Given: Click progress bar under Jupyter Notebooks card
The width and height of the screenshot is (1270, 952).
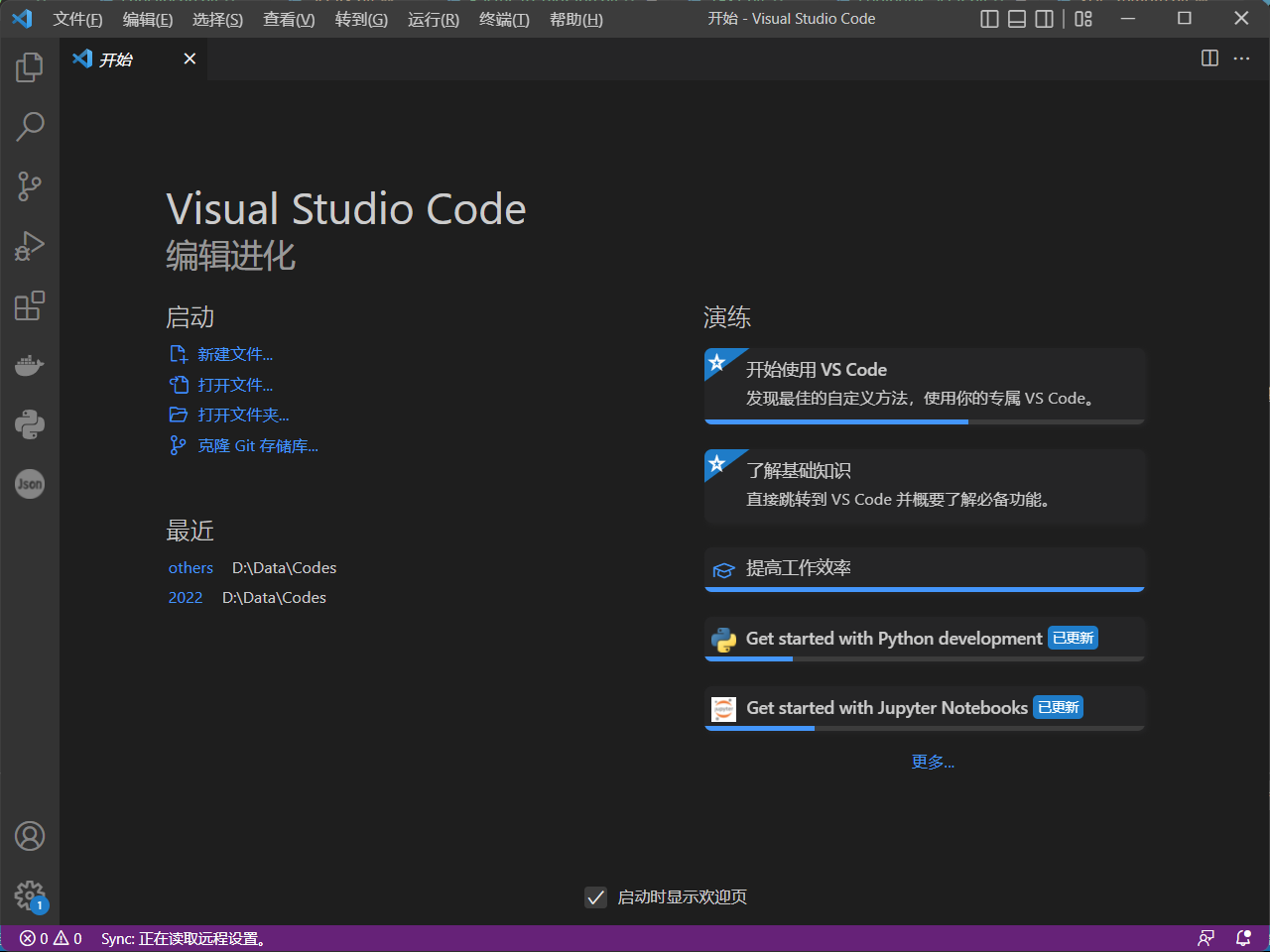Looking at the screenshot, I should 925,728.
